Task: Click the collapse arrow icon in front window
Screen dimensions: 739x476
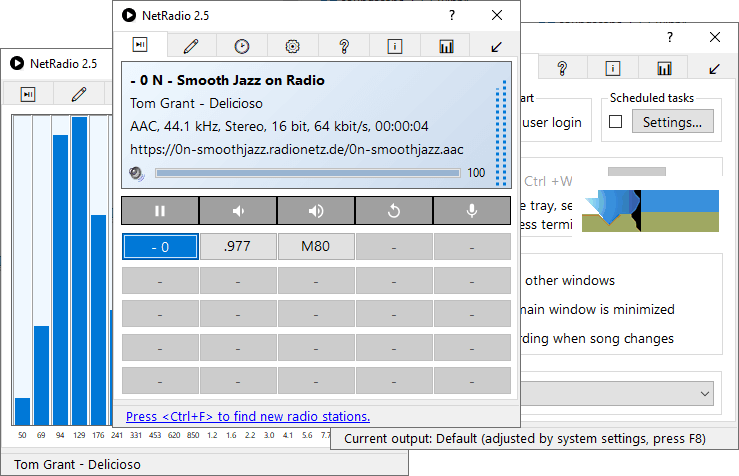Action: (496, 47)
